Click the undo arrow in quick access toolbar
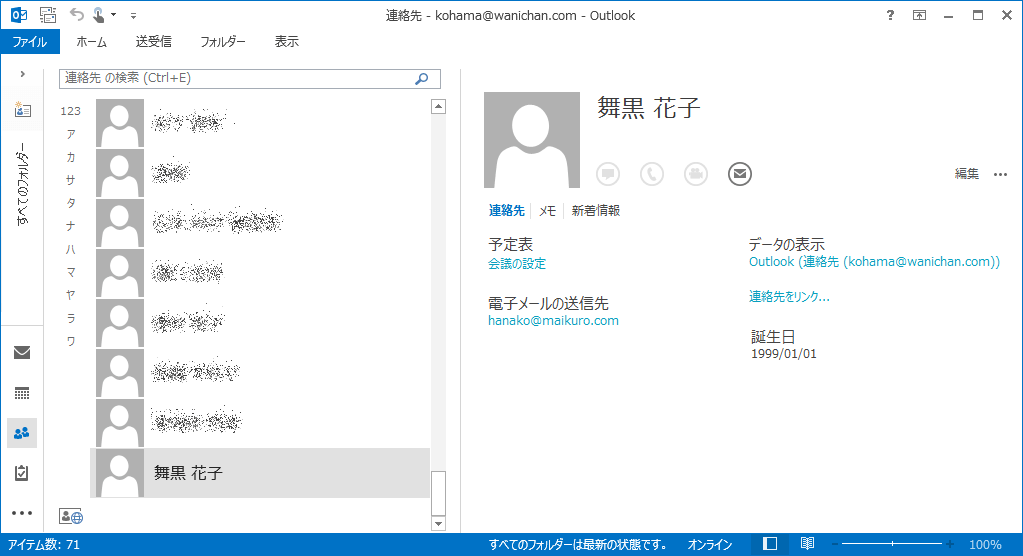This screenshot has height=556, width=1023. point(77,14)
